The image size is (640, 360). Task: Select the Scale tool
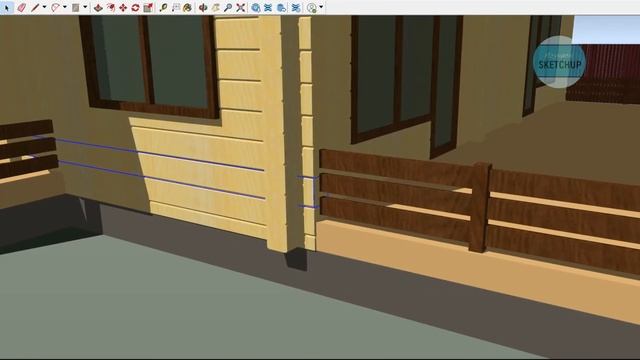pos(148,7)
